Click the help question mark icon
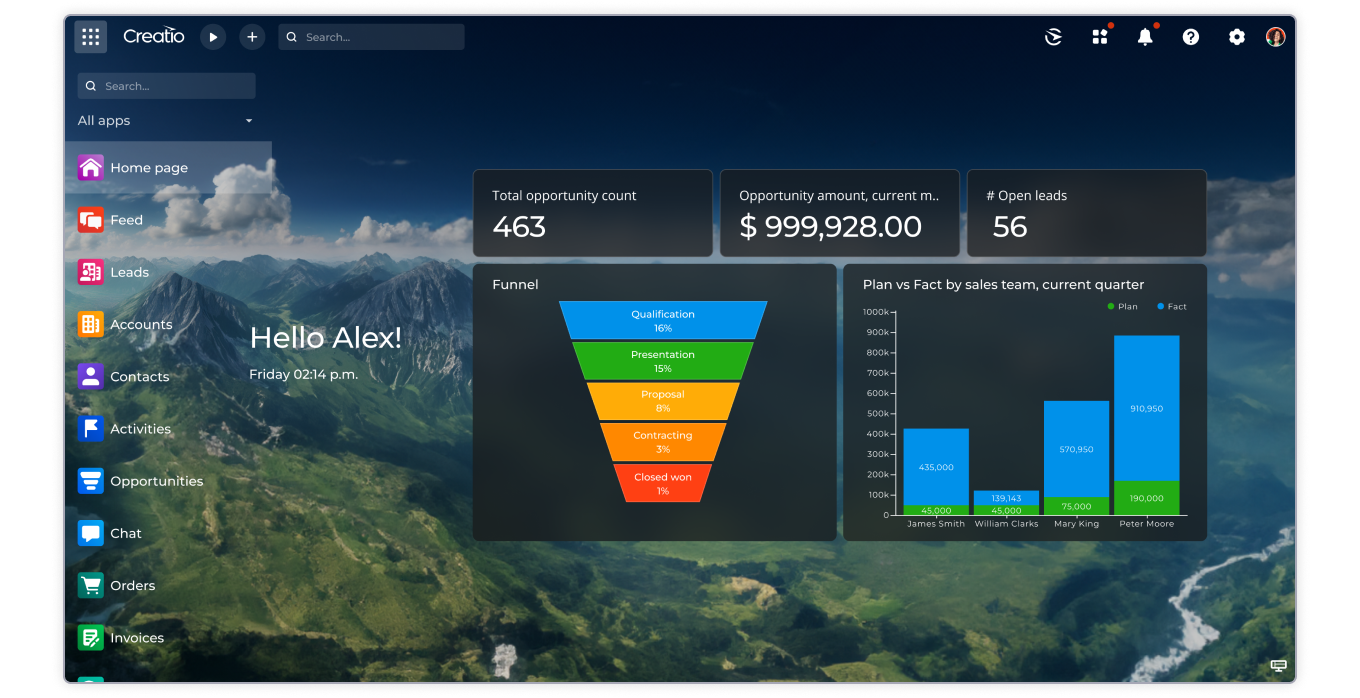 click(x=1190, y=37)
